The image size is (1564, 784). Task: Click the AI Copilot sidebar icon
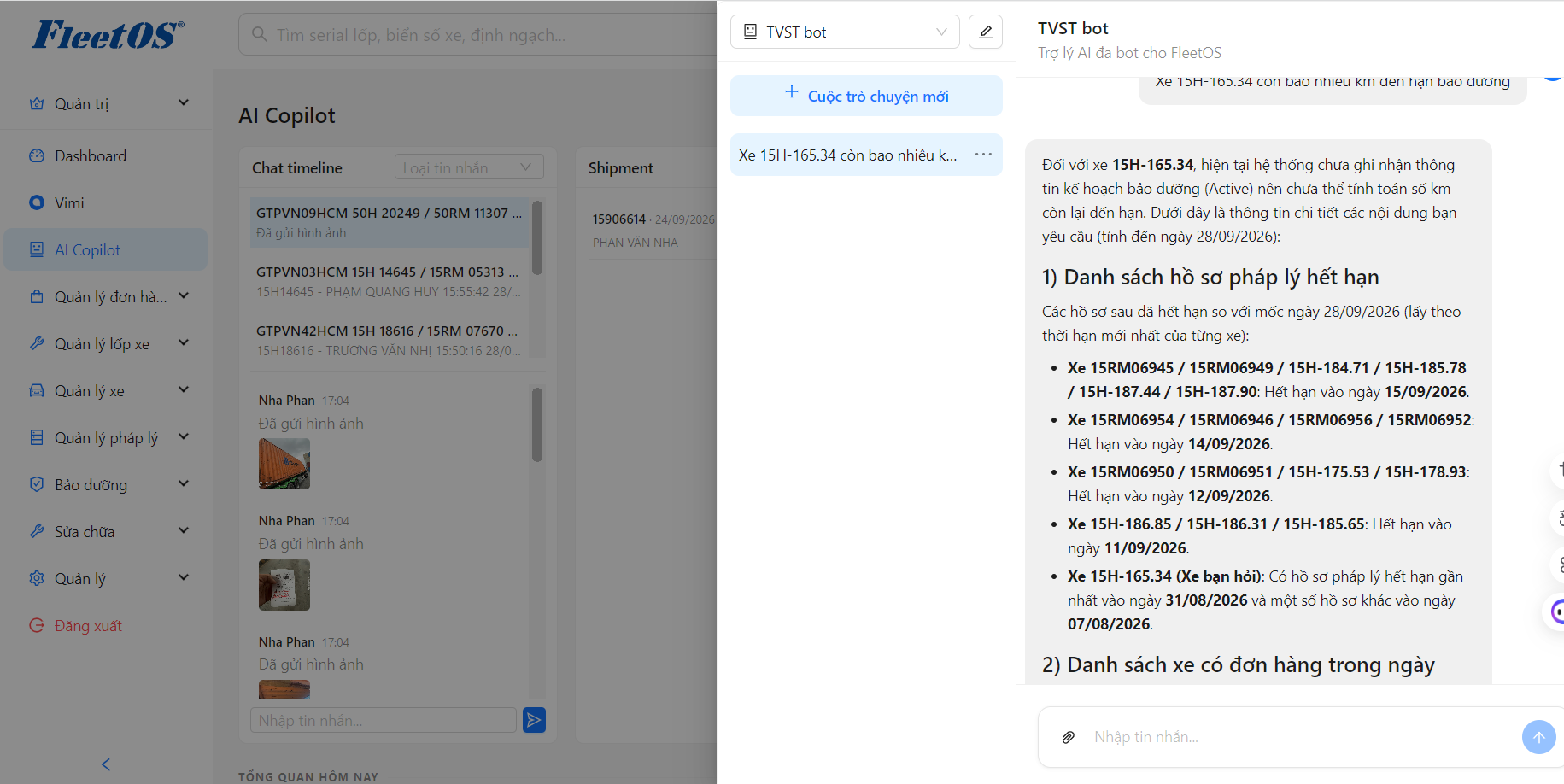coord(37,249)
